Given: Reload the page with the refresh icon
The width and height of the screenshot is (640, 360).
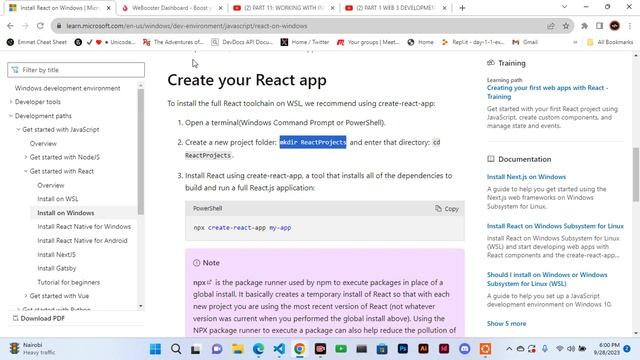Looking at the screenshot, I should tap(40, 26).
